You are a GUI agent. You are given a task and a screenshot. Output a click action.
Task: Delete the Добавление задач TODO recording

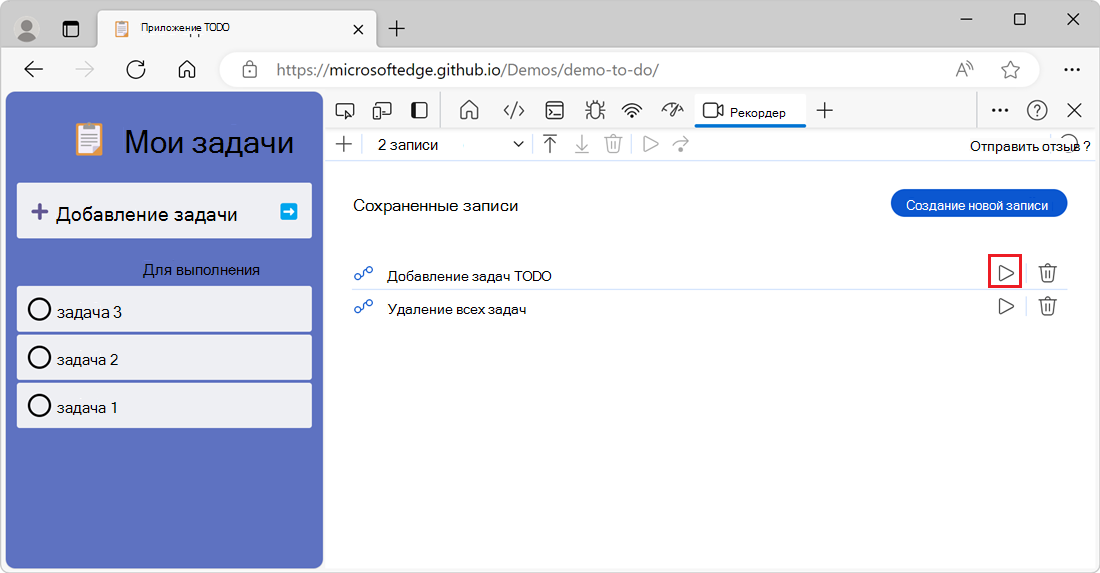[x=1047, y=272]
